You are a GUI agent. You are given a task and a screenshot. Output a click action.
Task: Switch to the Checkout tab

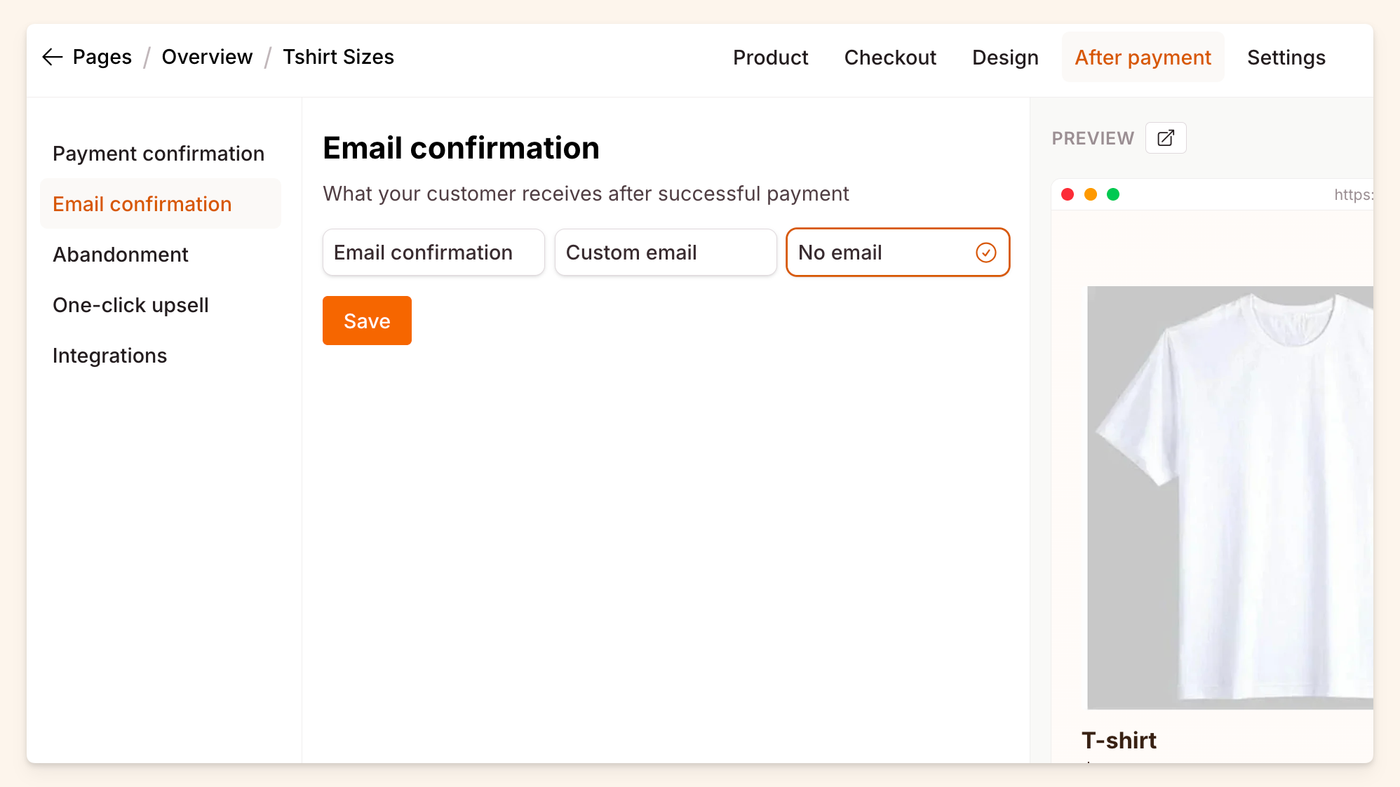click(890, 57)
